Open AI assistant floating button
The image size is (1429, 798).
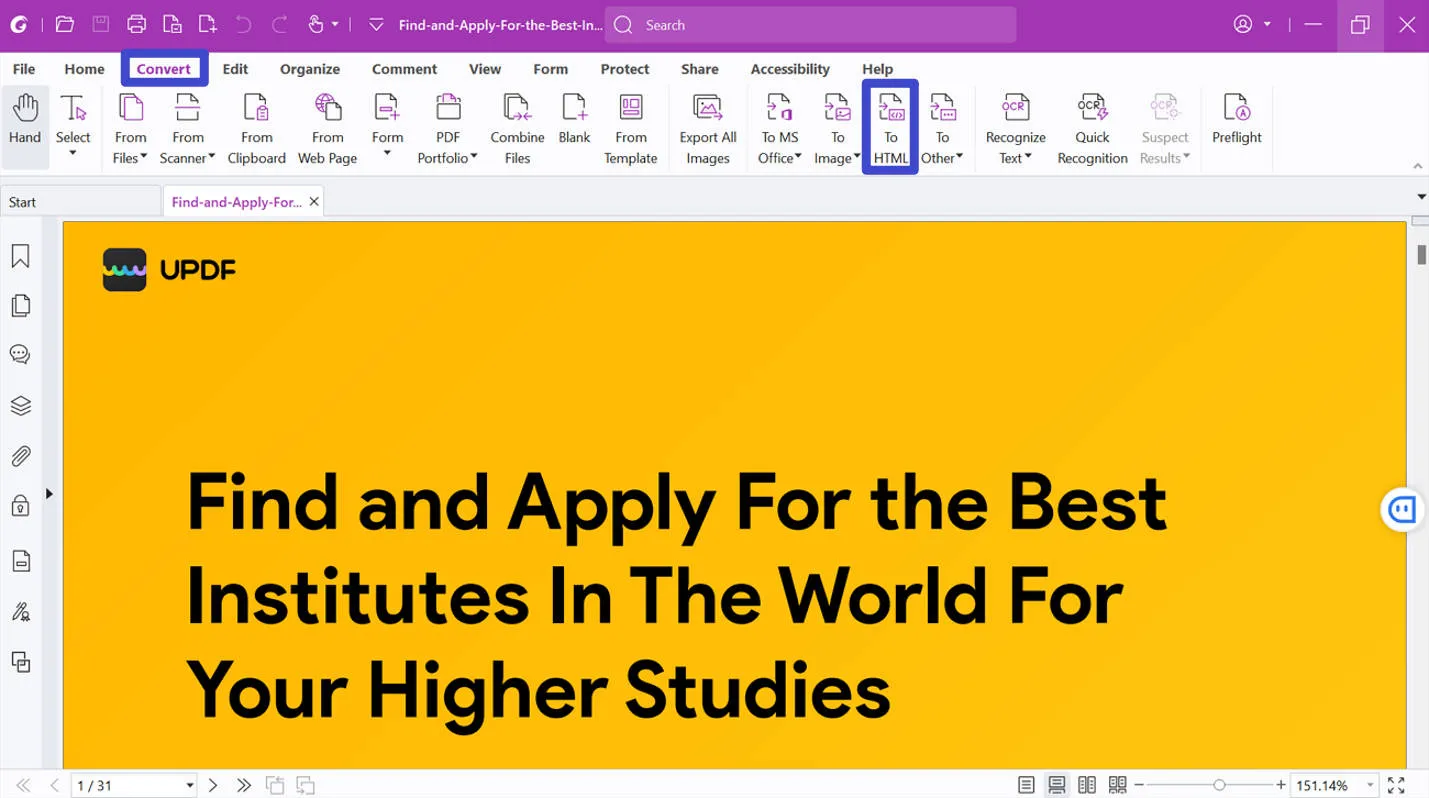point(1402,510)
